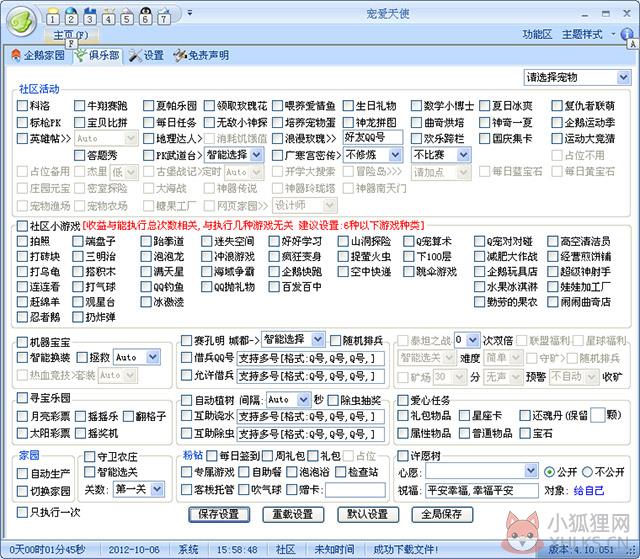Expand the 请选择宠物 pet selector
This screenshot has height=559, width=640.
click(623, 77)
